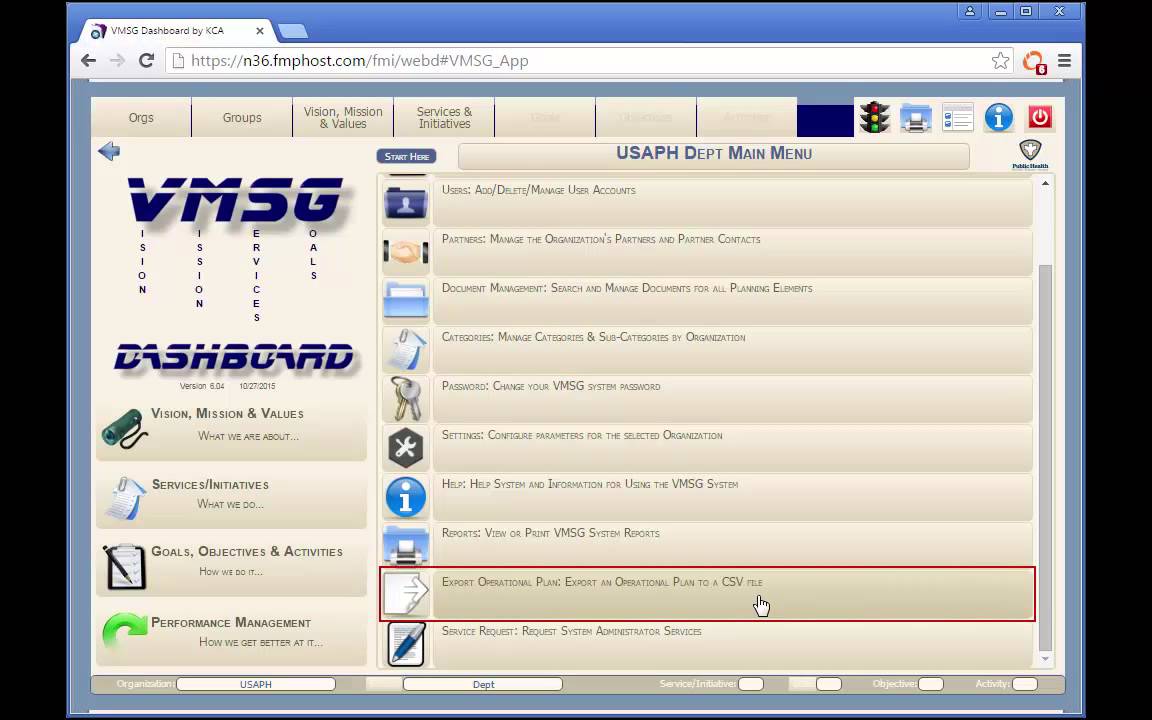Click the blue info icon in top toolbar
The image size is (1152, 720).
(x=998, y=118)
